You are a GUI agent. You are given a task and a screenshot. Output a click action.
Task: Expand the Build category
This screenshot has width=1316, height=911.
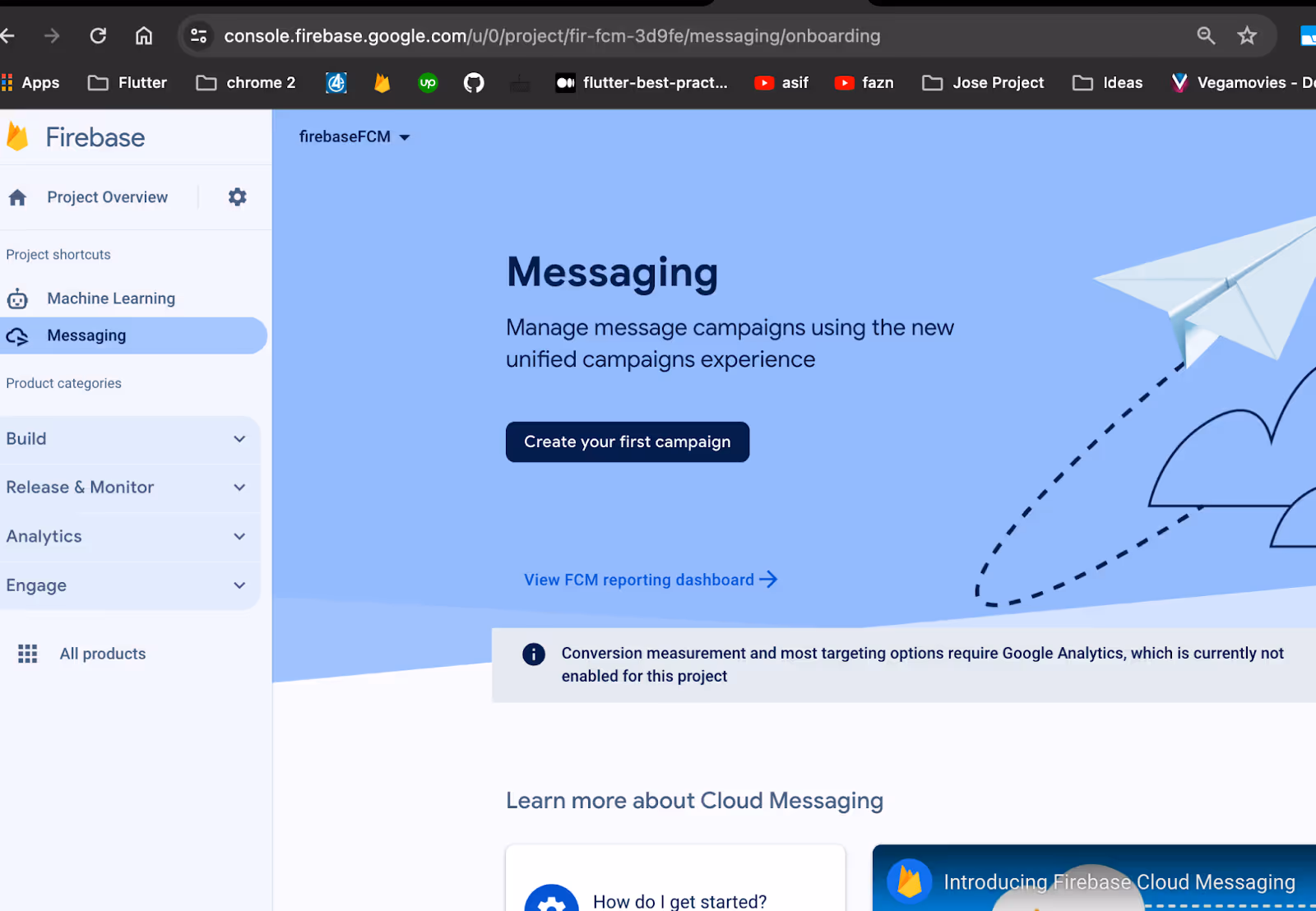click(x=129, y=439)
